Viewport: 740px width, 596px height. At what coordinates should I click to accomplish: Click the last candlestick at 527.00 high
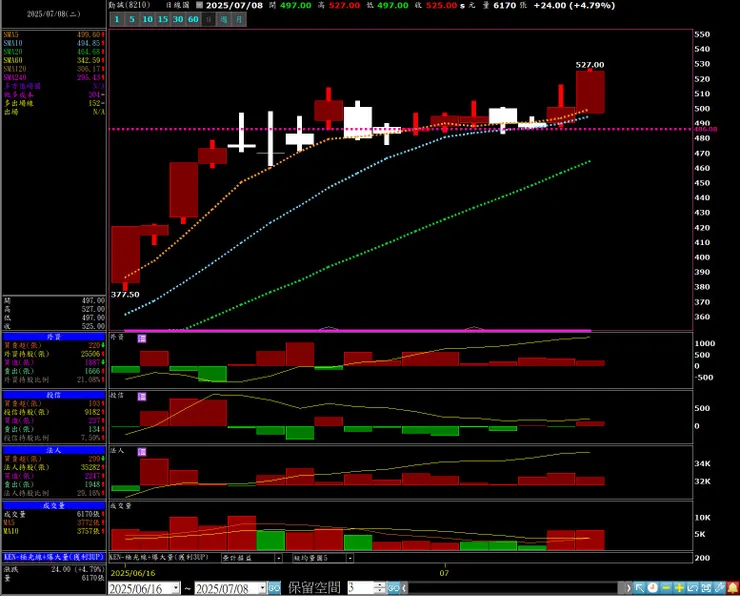point(590,92)
